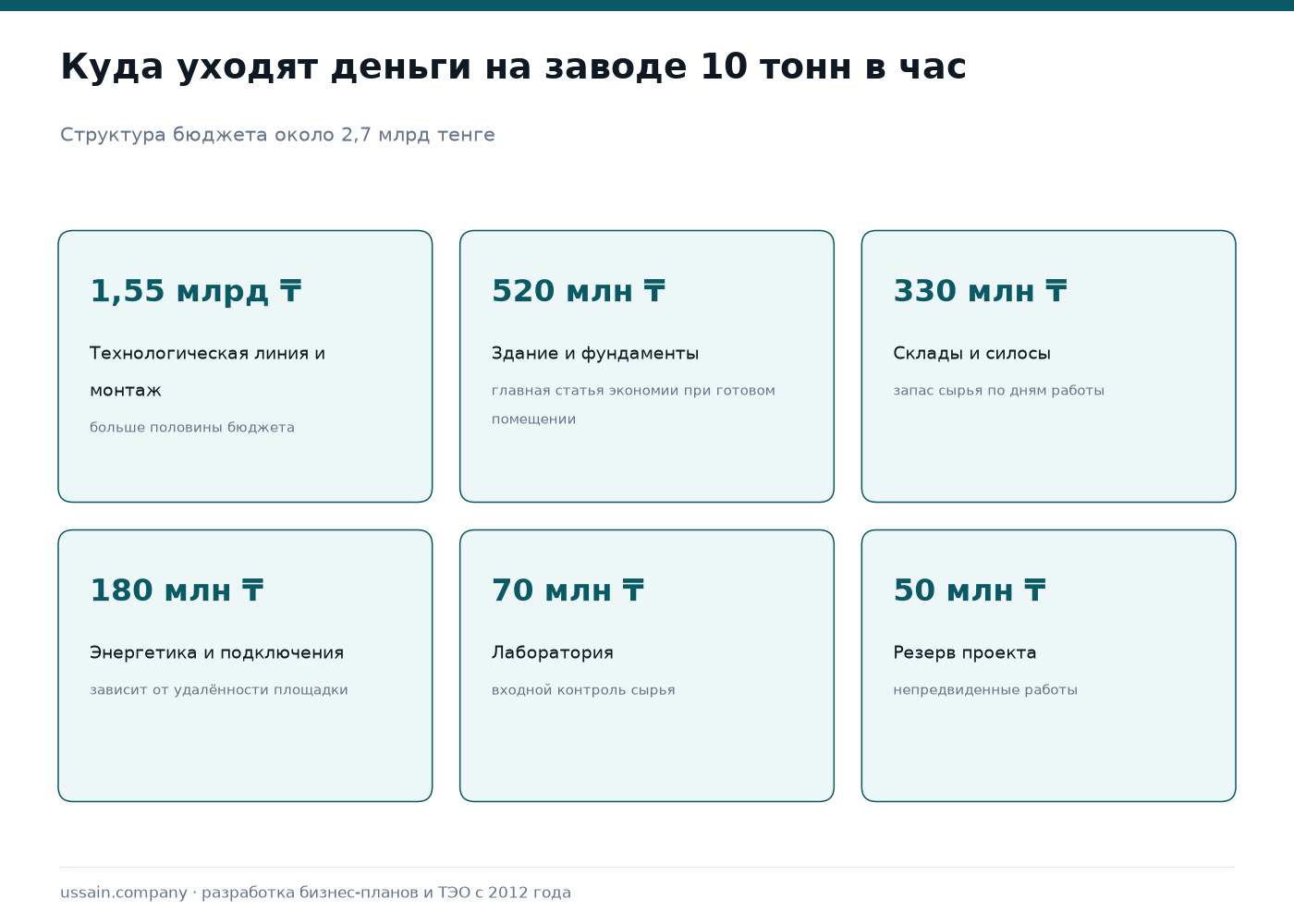Select the label "Резерв проекта"

(x=965, y=652)
